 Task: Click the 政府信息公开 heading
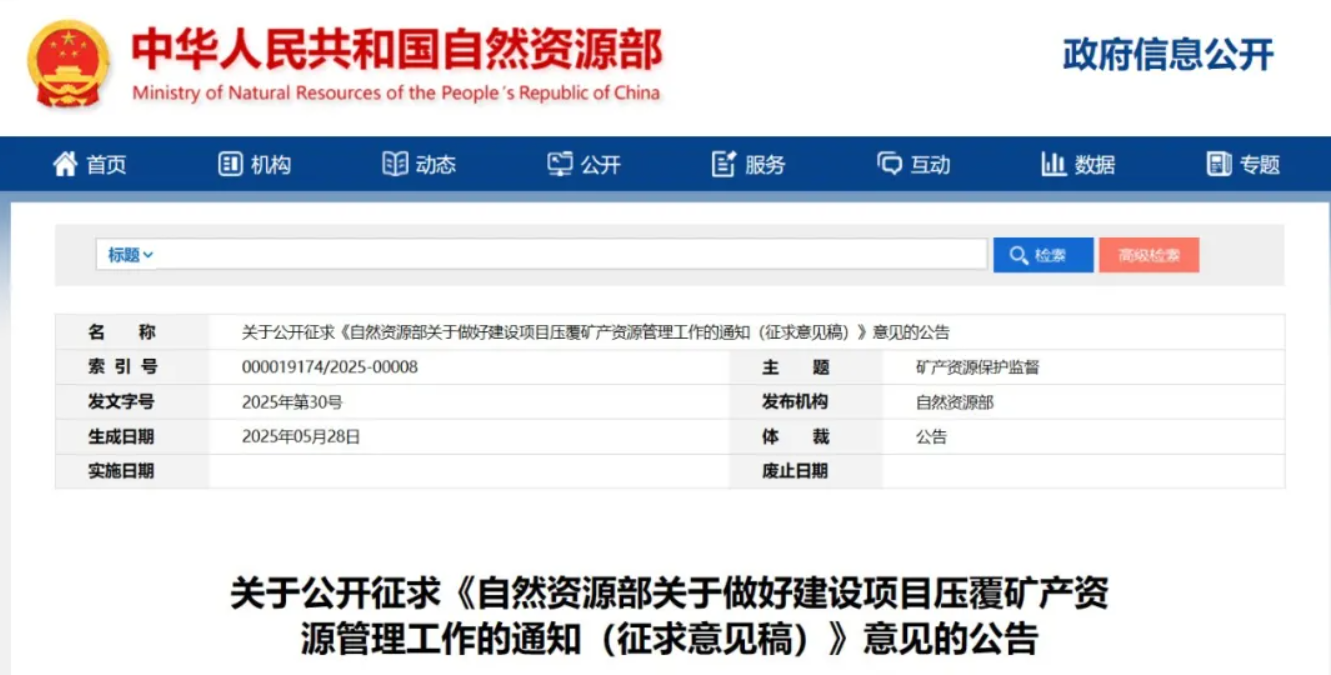pyautogui.click(x=1168, y=55)
